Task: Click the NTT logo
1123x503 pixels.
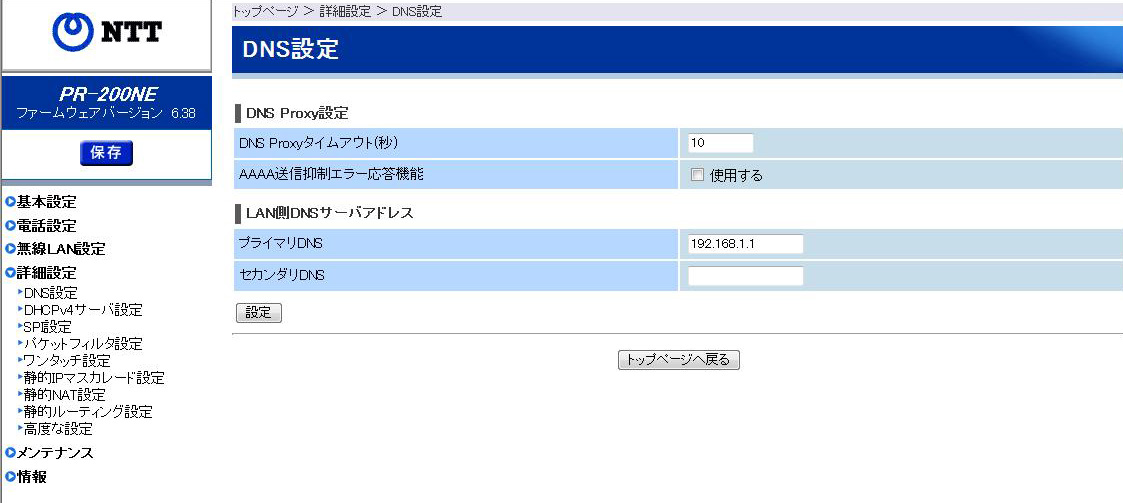Action: coord(106,34)
